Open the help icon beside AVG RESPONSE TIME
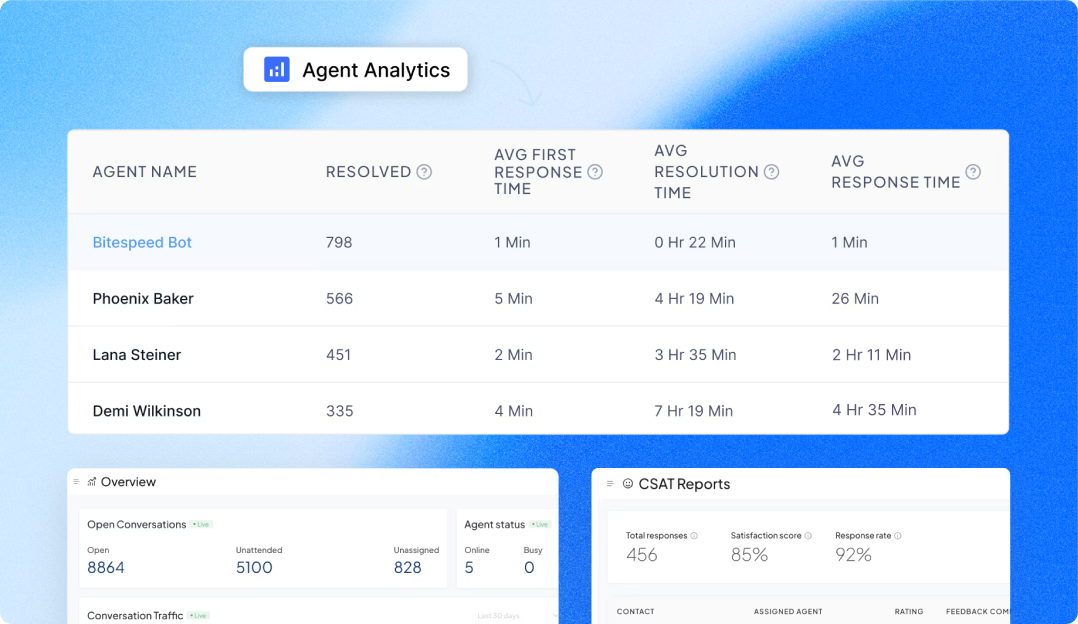The height and width of the screenshot is (624, 1078). [973, 172]
